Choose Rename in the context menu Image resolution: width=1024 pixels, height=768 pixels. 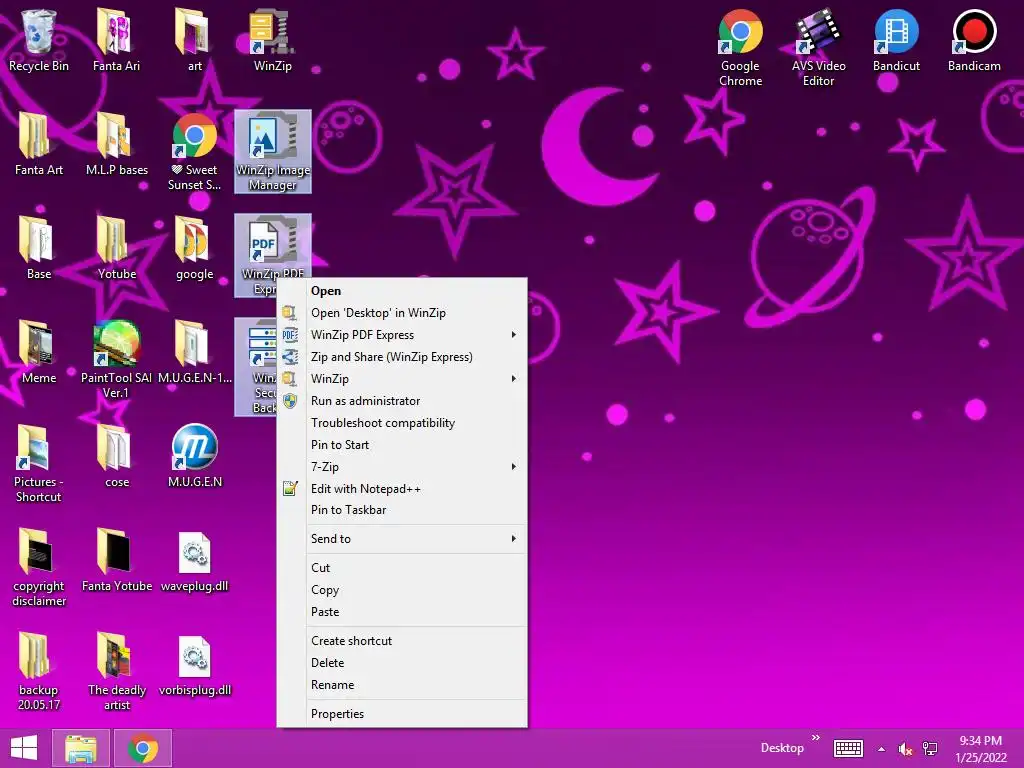(402, 685)
